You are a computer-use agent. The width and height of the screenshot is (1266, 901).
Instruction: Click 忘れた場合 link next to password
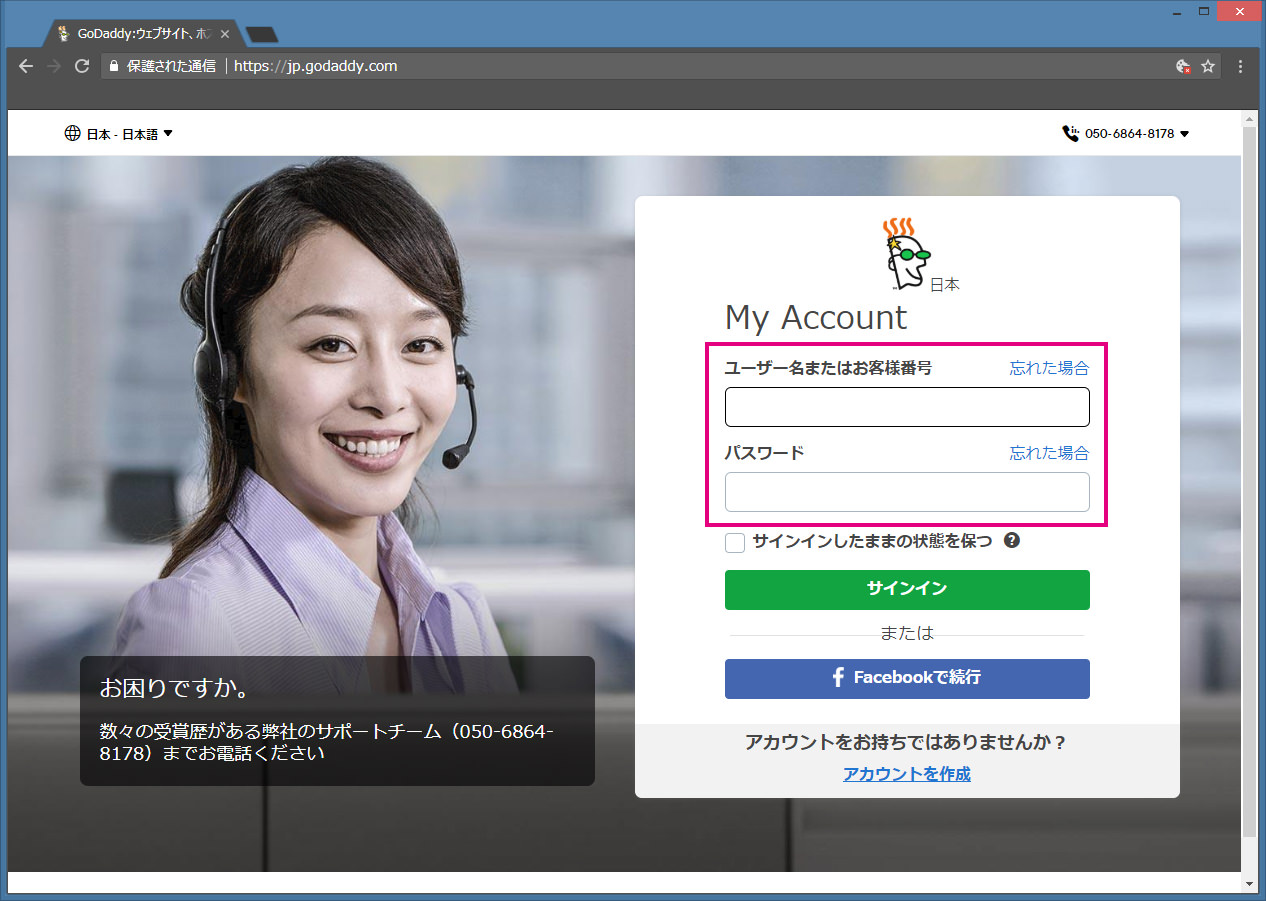(x=1049, y=453)
